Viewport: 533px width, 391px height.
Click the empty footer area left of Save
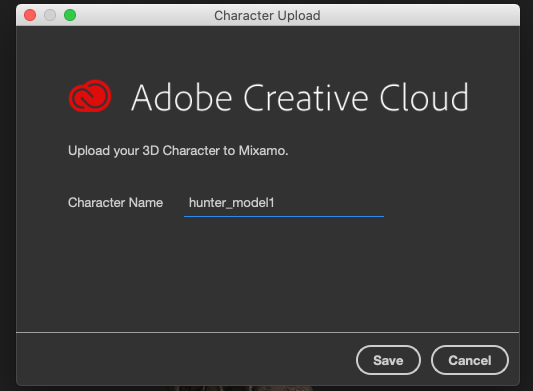pos(185,360)
